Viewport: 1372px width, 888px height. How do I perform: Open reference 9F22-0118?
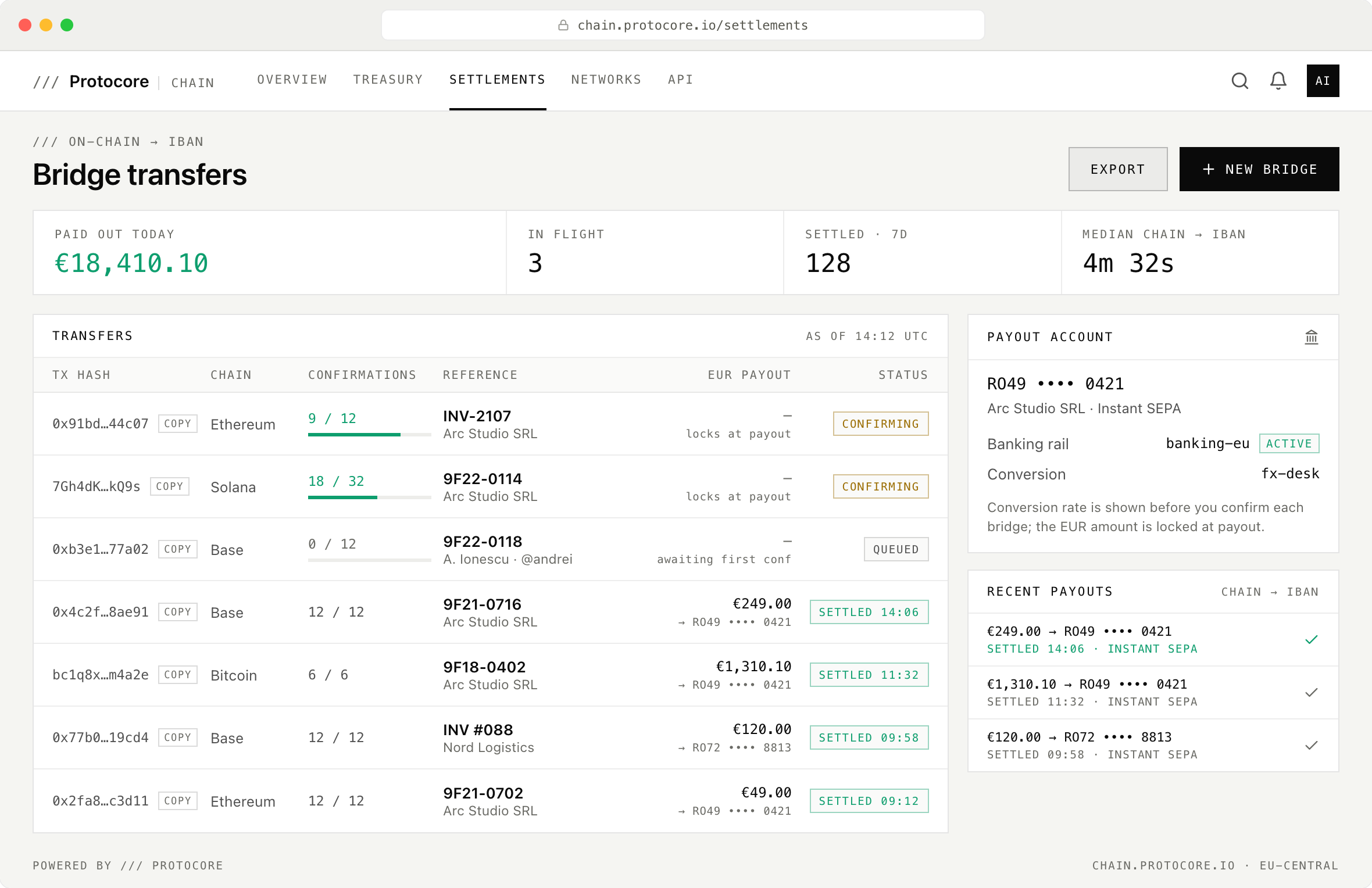point(483,542)
